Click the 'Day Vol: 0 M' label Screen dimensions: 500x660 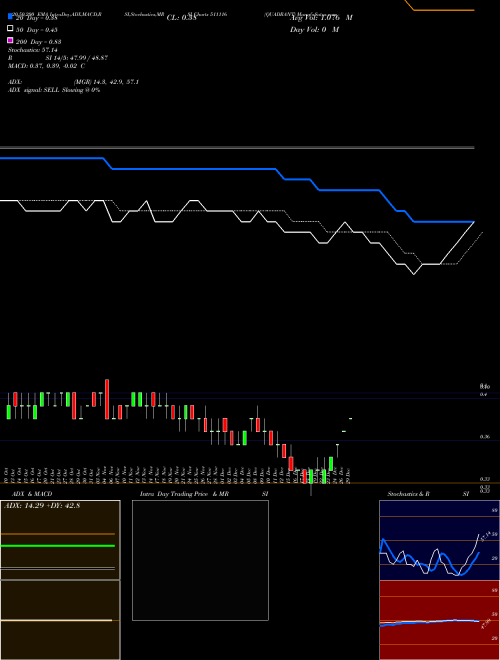pos(314,29)
